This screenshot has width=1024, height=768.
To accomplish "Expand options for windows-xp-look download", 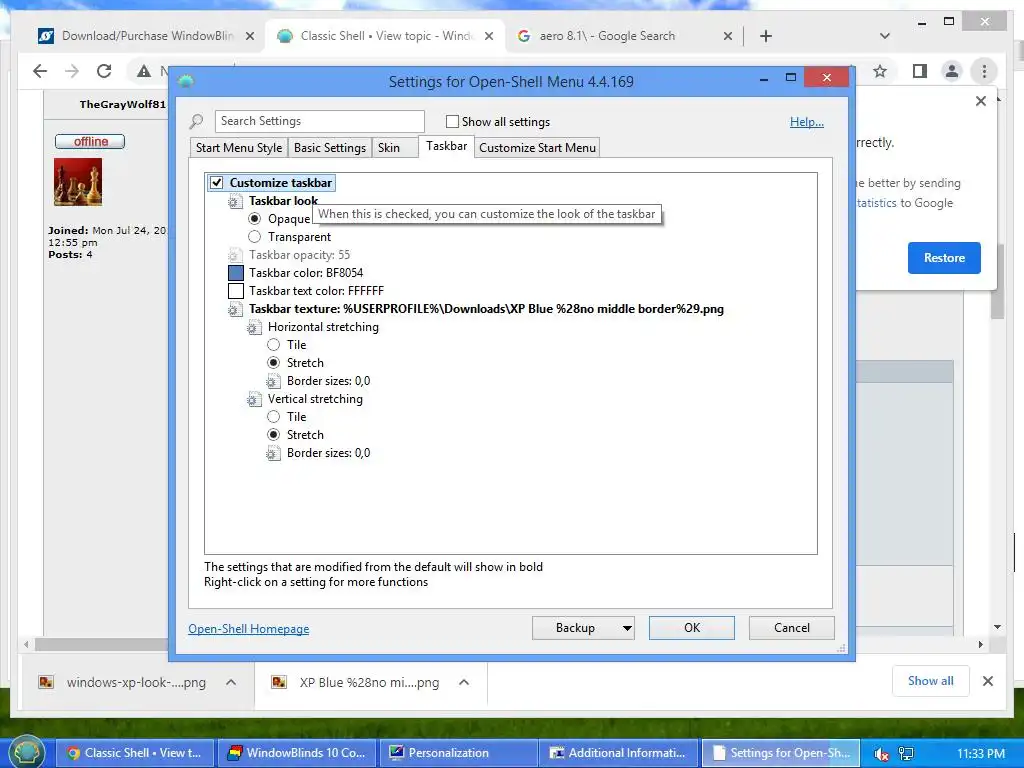I will (x=231, y=682).
